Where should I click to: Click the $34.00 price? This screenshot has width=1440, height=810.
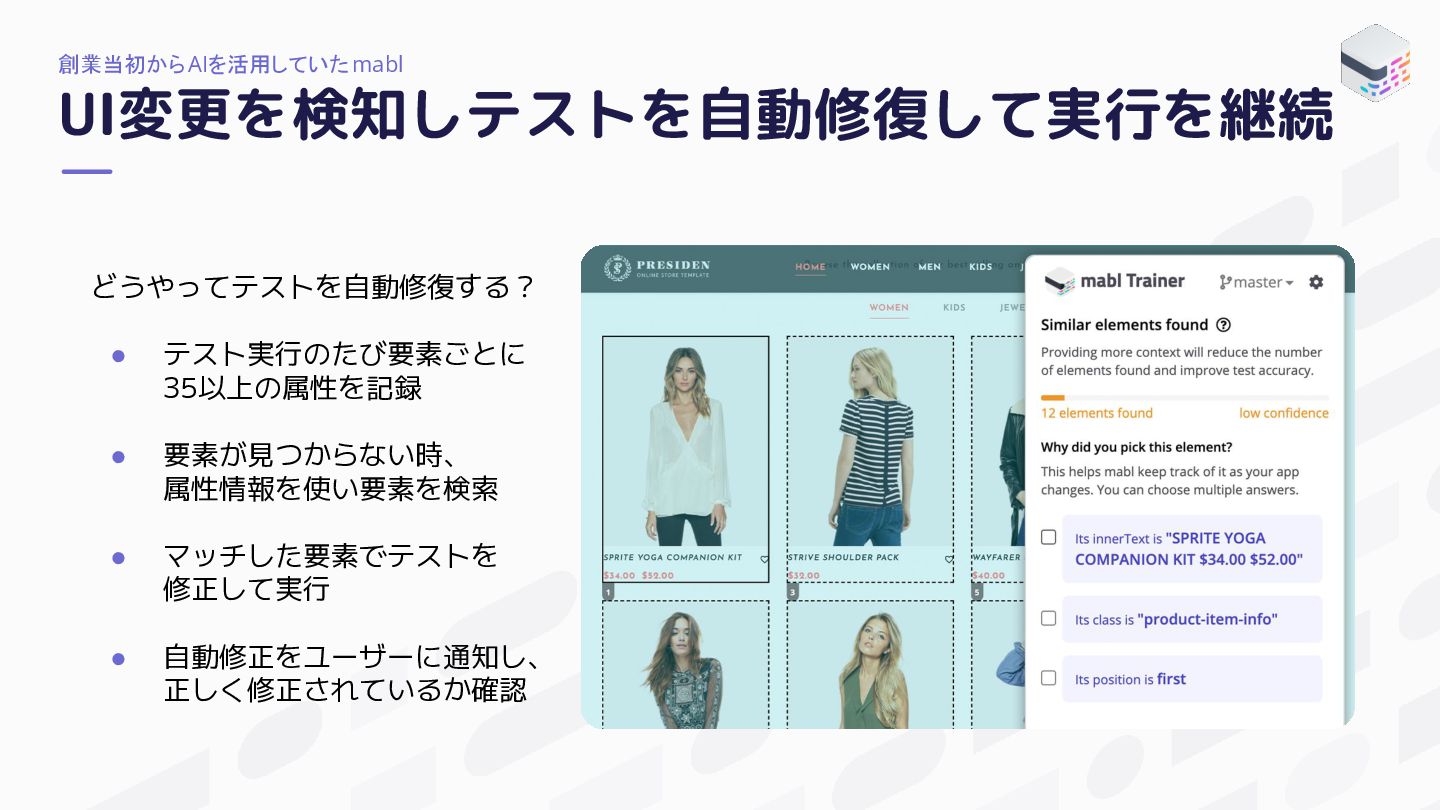pos(619,576)
